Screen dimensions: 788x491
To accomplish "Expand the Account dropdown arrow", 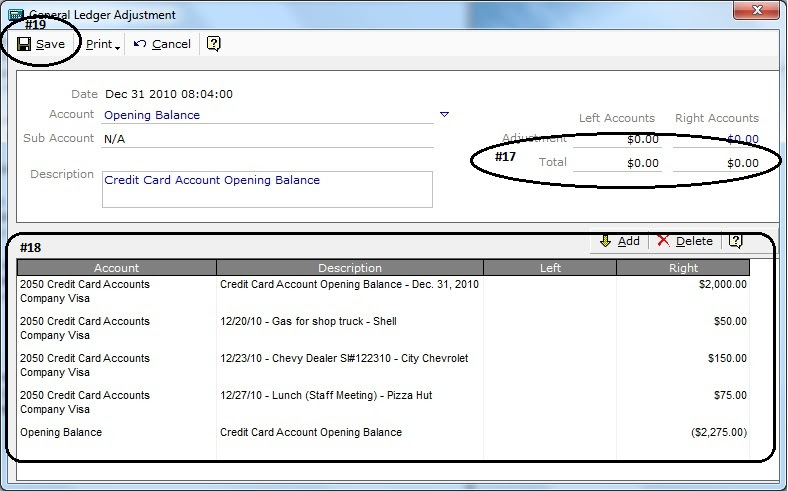I will pyautogui.click(x=444, y=115).
